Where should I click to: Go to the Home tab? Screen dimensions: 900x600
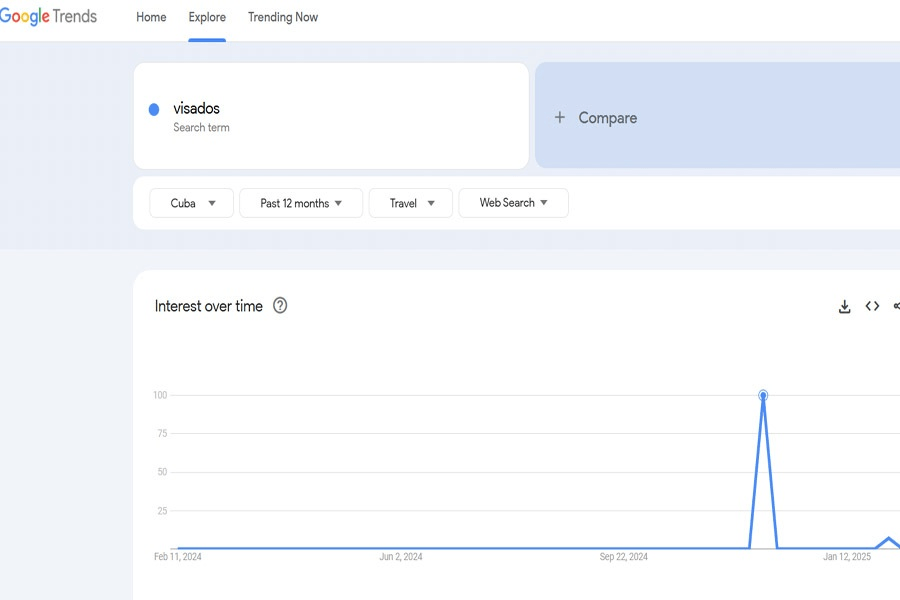(151, 17)
